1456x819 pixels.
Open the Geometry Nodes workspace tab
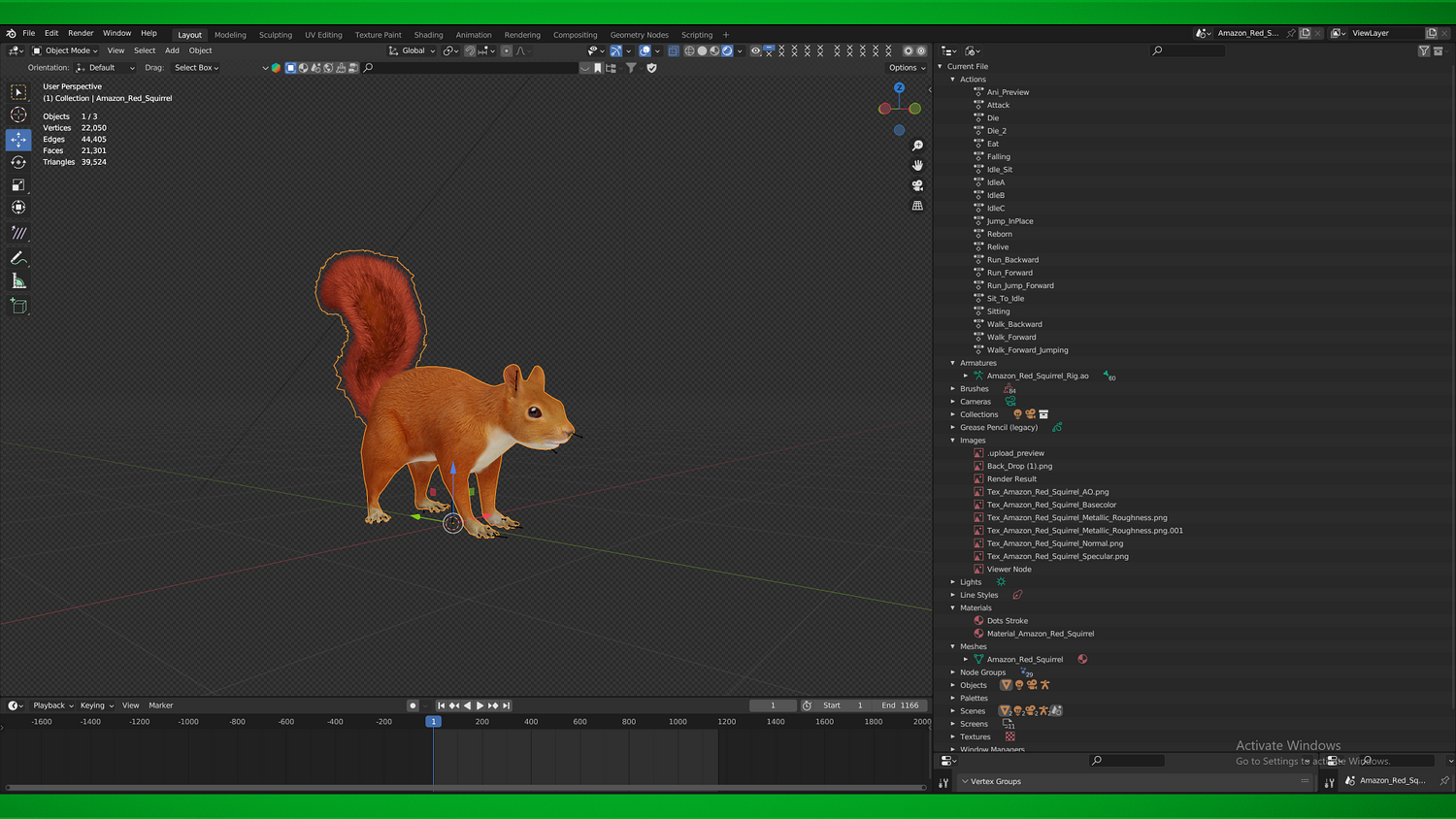(x=639, y=35)
